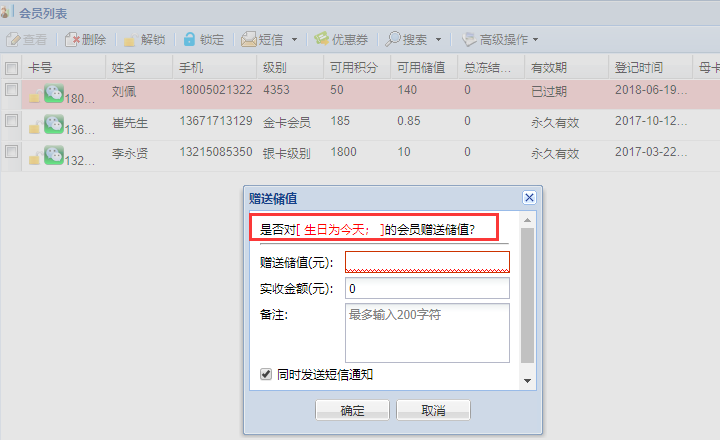Click the lock icon in 崔先生 row
This screenshot has width=720, height=440.
34,129
